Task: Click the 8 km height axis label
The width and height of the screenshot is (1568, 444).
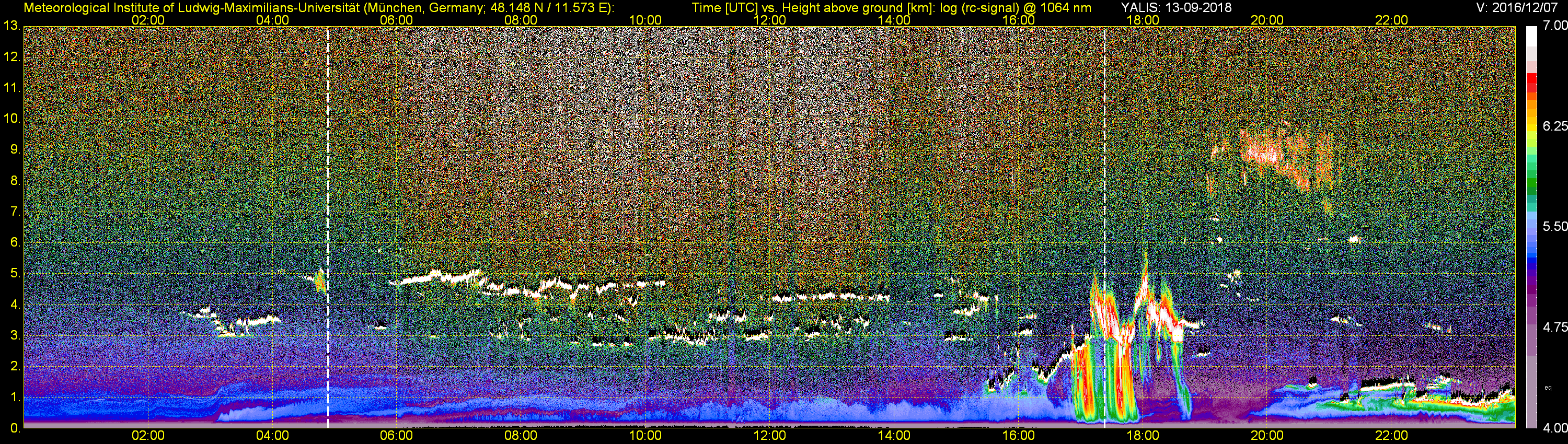Action: [15, 181]
